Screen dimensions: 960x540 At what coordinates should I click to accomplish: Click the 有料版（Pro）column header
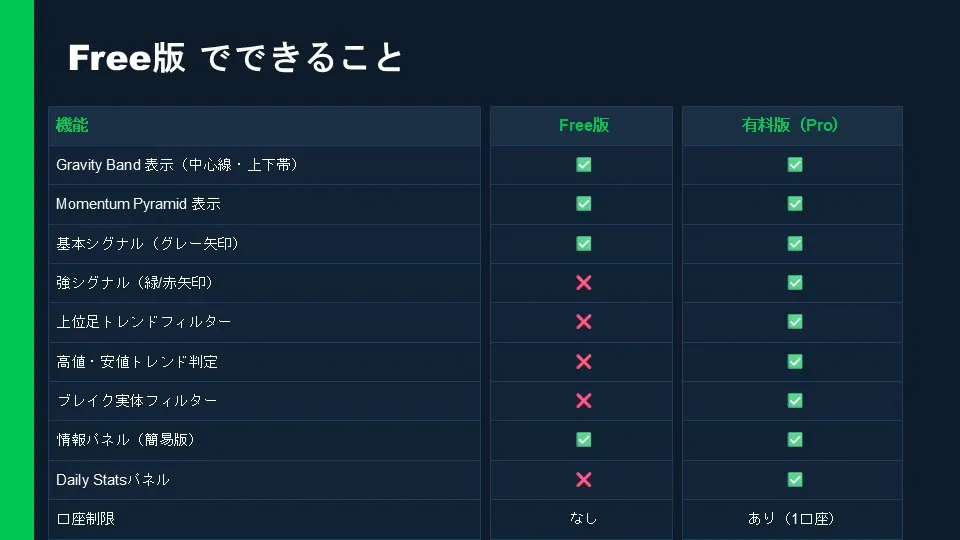coord(791,126)
